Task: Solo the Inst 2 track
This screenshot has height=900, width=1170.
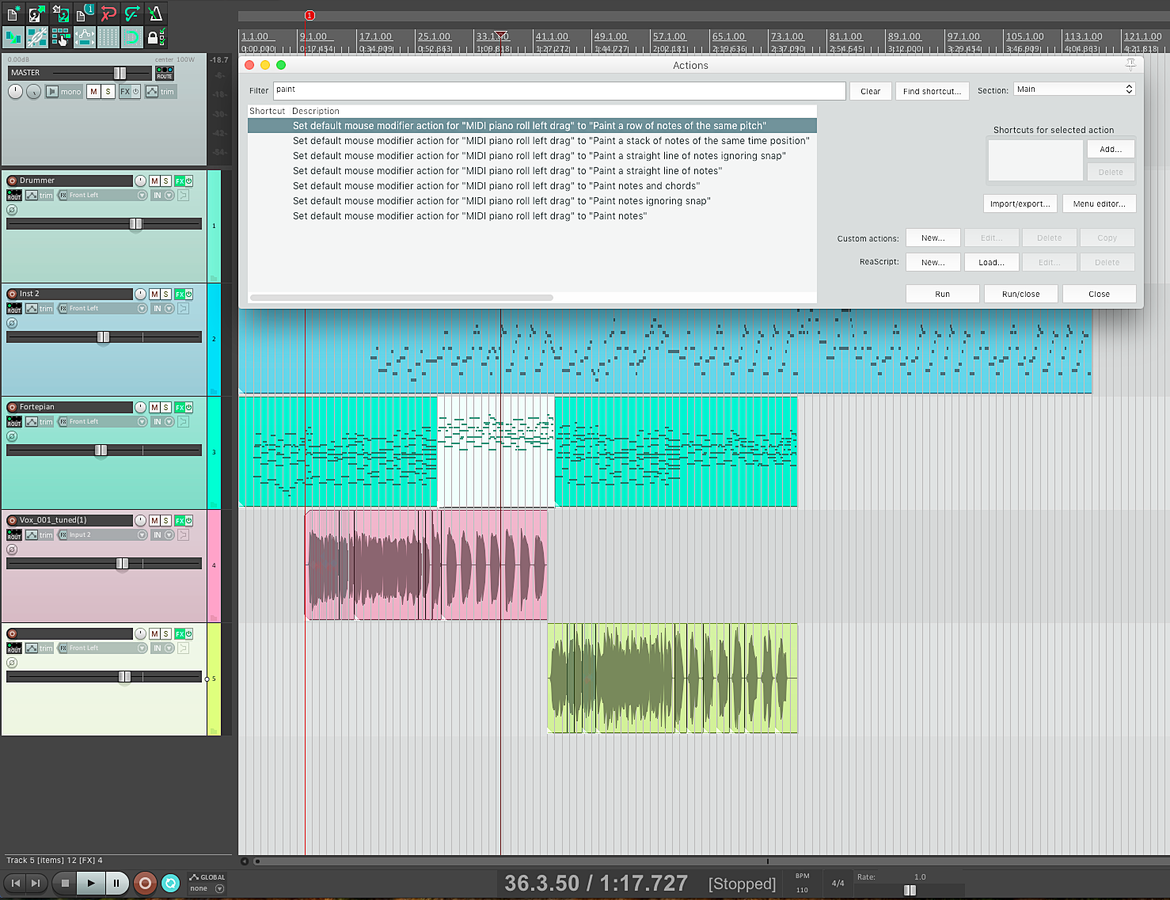Action: [166, 294]
